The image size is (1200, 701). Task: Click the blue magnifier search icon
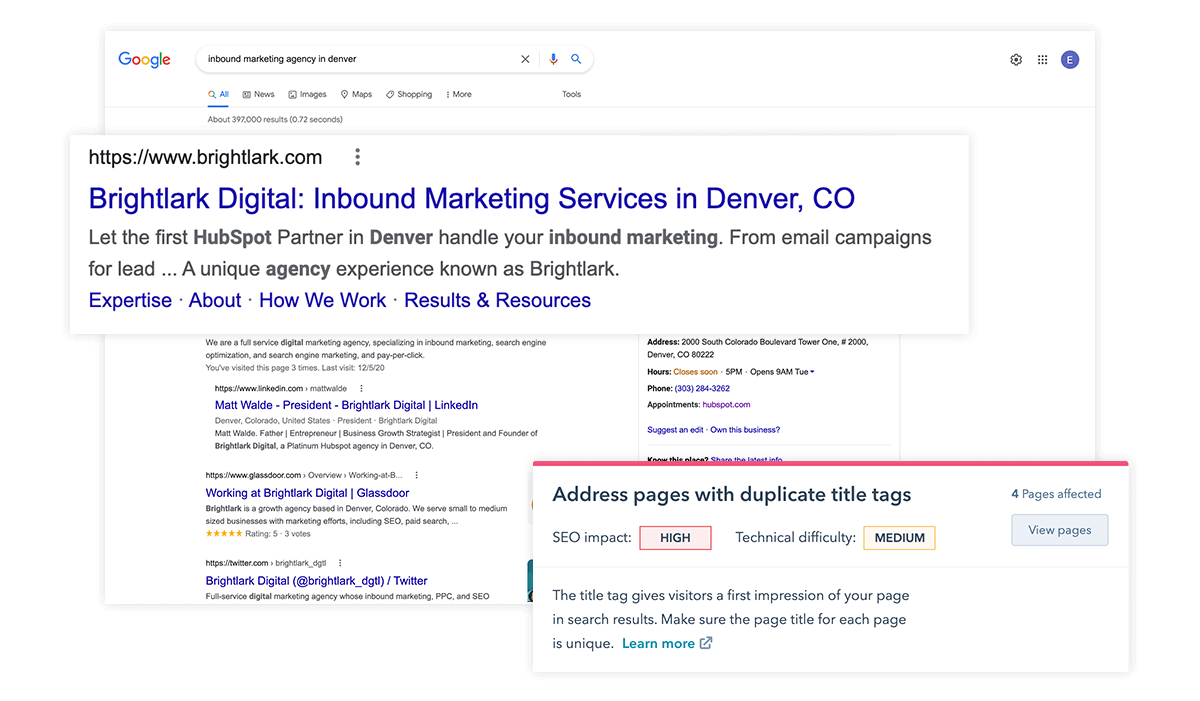coord(576,59)
